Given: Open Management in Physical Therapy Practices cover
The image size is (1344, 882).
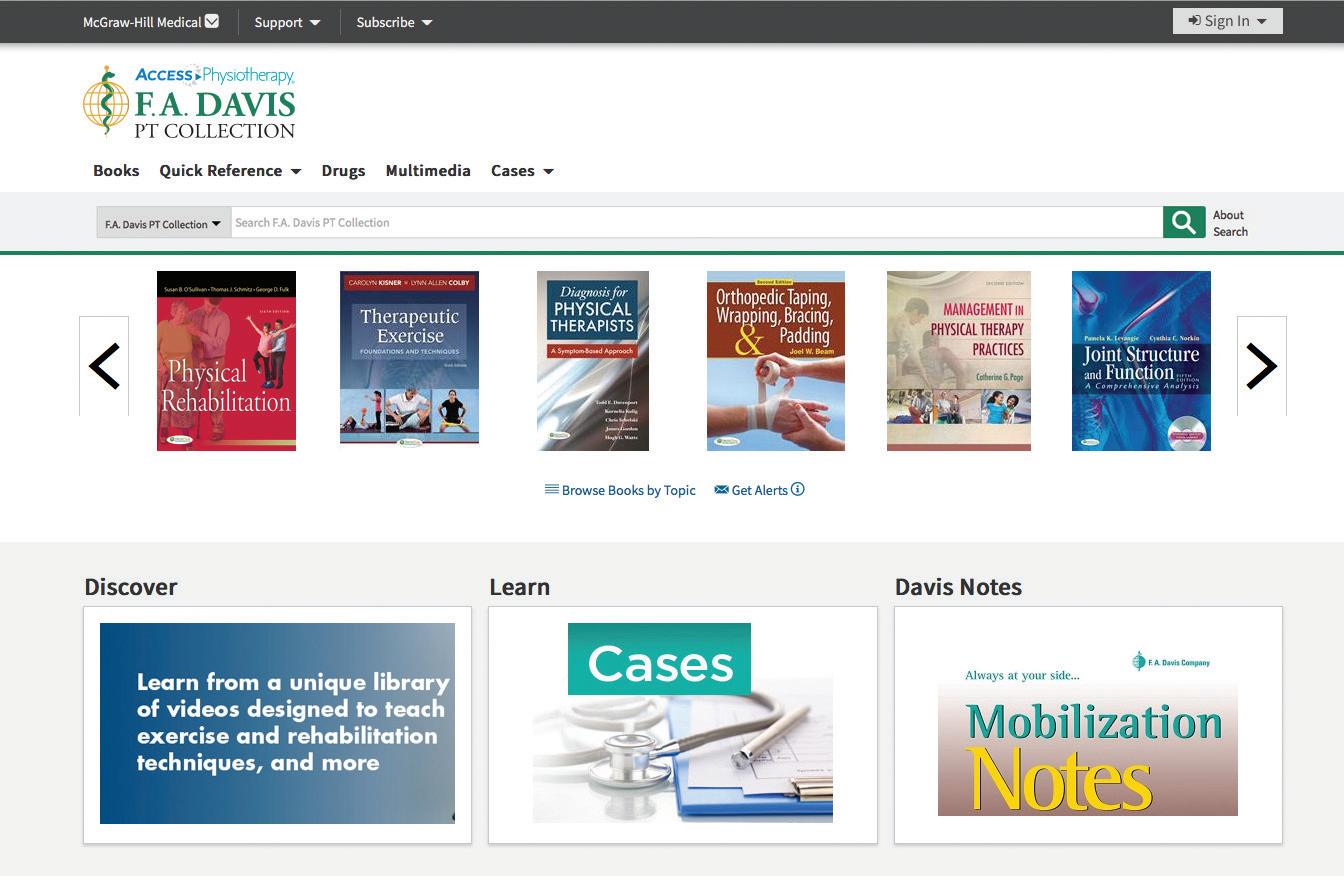Looking at the screenshot, I should pos(959,361).
